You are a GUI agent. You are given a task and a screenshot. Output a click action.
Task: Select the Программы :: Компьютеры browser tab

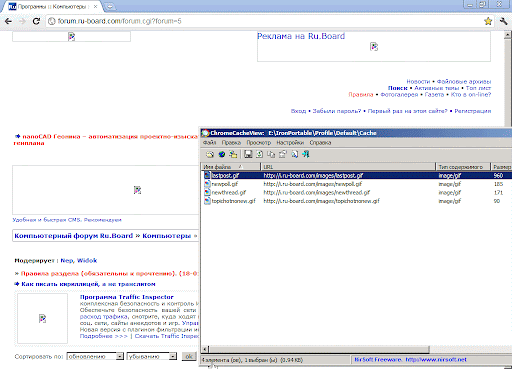click(x=53, y=7)
